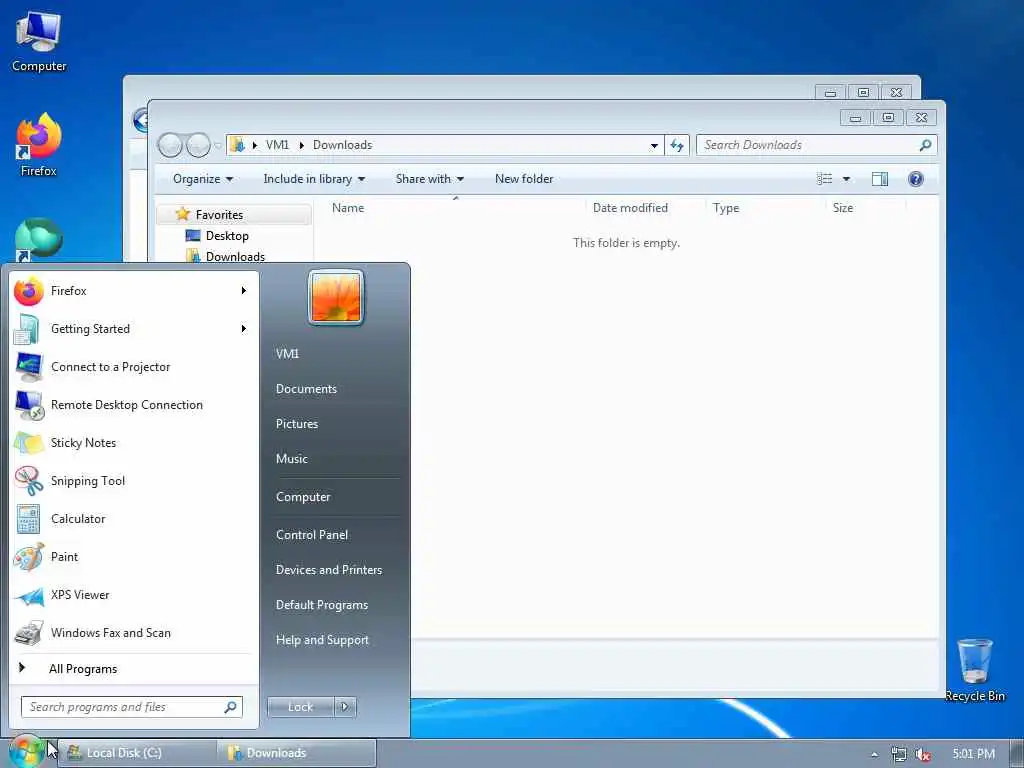
Task: Open the Organize dropdown menu
Action: (x=202, y=179)
